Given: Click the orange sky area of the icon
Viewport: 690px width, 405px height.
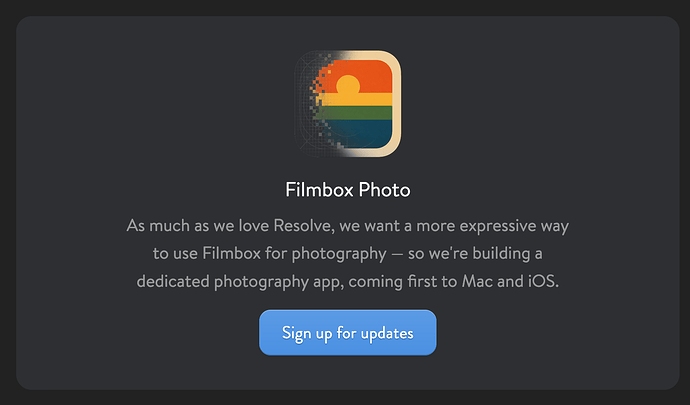Looking at the screenshot, I should [374, 74].
